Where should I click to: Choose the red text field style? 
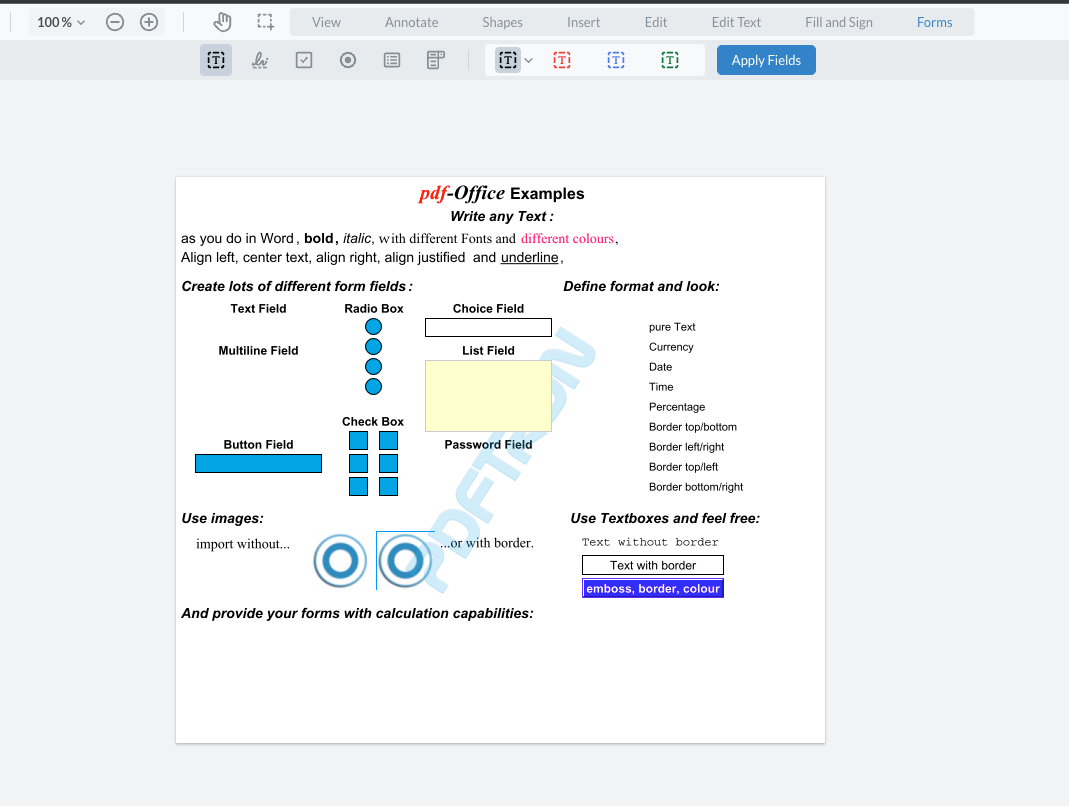click(x=561, y=60)
